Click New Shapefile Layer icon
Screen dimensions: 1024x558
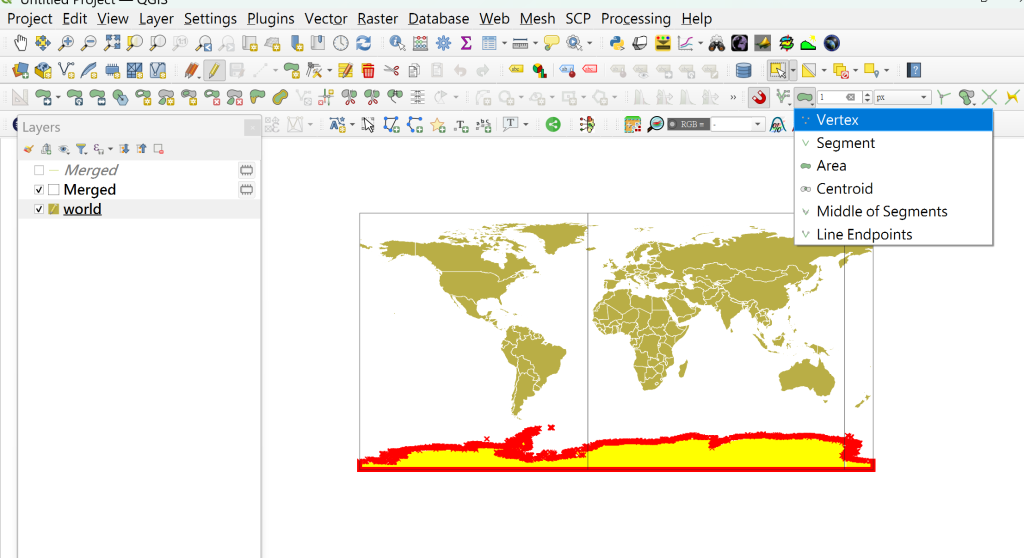(x=66, y=70)
